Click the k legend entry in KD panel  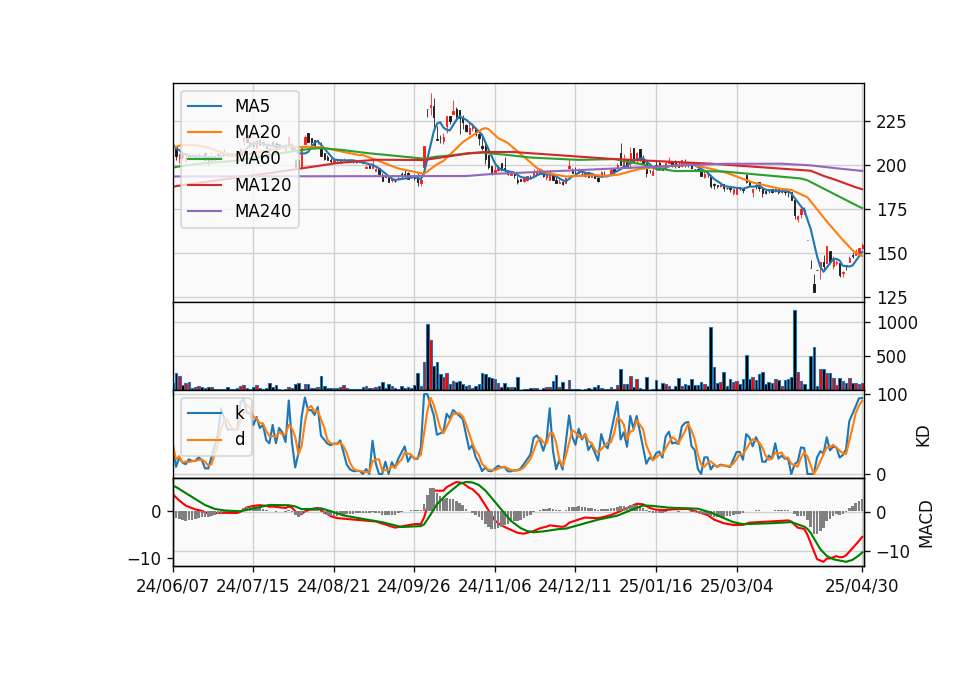[239, 413]
